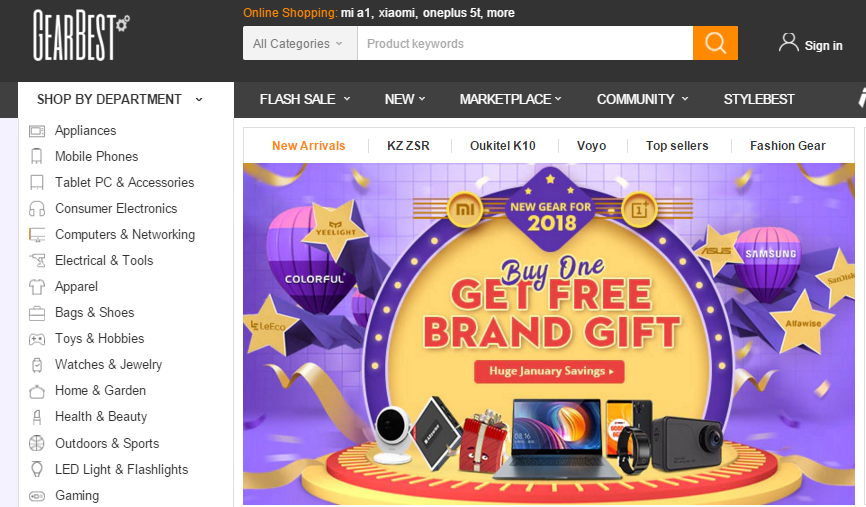Image resolution: width=866 pixels, height=507 pixels.
Task: Click the GearBest logo
Action: 81,35
